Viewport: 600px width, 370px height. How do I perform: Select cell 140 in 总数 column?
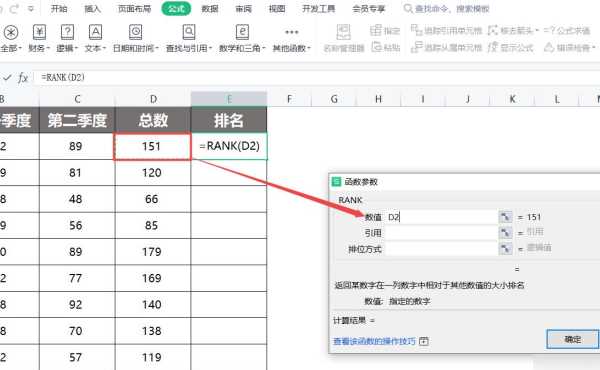click(153, 305)
